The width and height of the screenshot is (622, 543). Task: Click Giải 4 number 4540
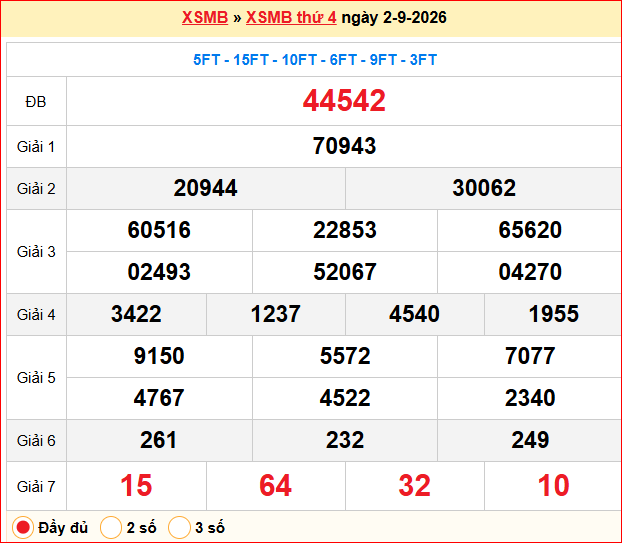(414, 314)
